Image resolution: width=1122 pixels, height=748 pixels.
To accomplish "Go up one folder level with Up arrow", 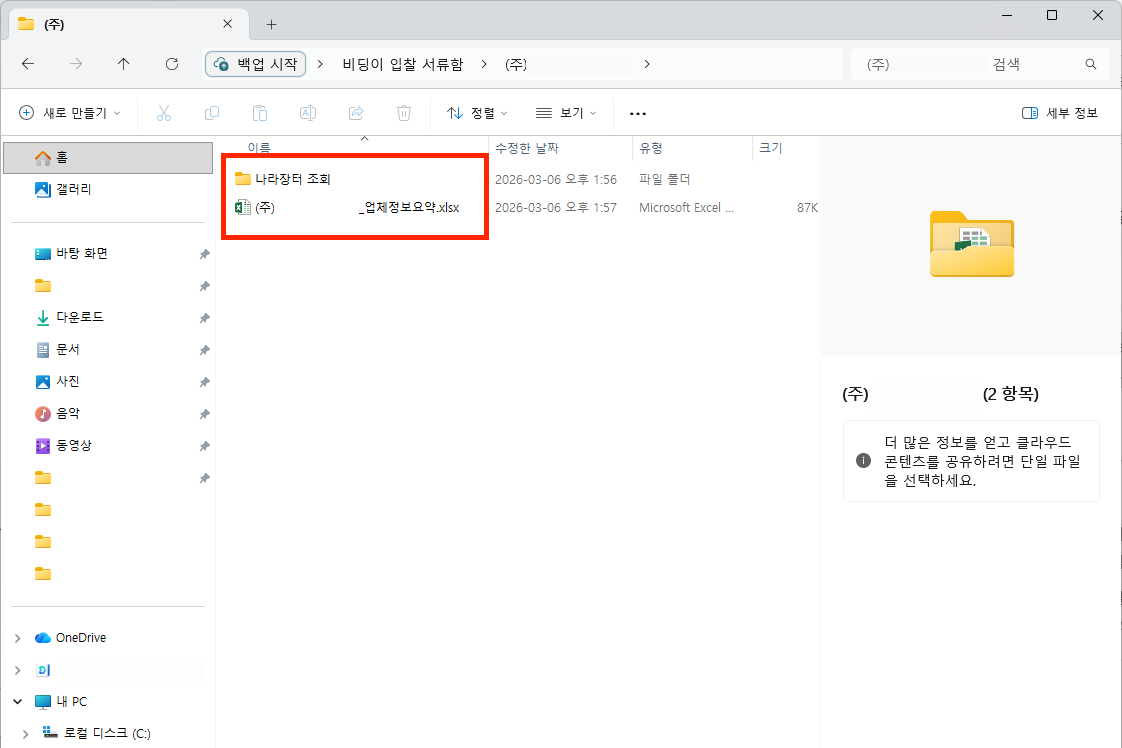I will click(x=124, y=64).
